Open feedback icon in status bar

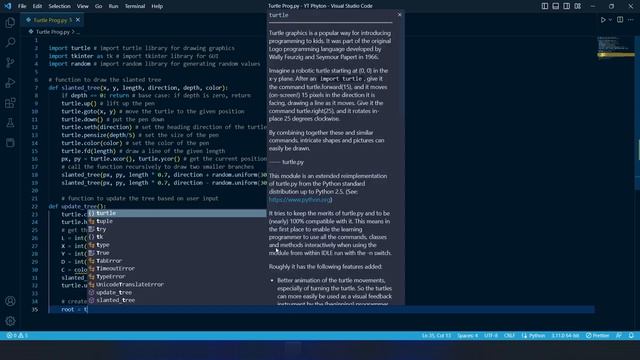pos(619,336)
